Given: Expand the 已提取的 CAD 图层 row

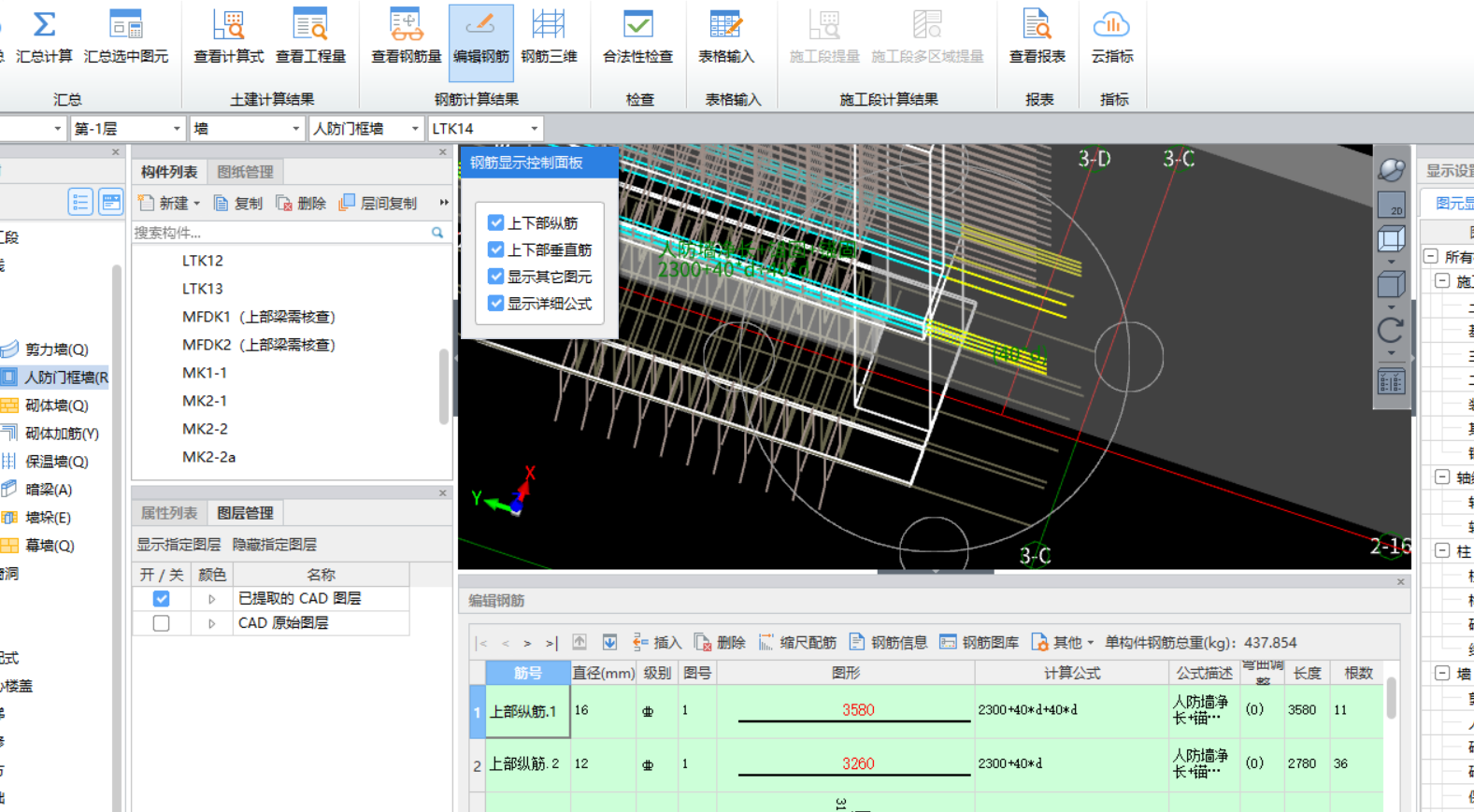Looking at the screenshot, I should click(212, 599).
